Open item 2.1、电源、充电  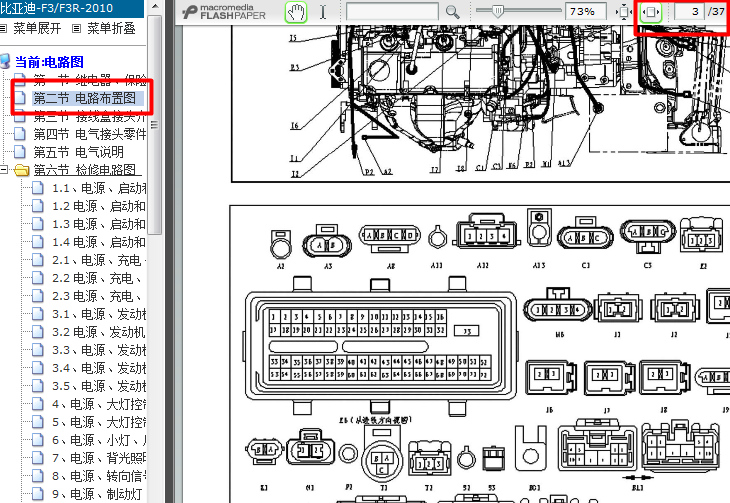coord(99,260)
